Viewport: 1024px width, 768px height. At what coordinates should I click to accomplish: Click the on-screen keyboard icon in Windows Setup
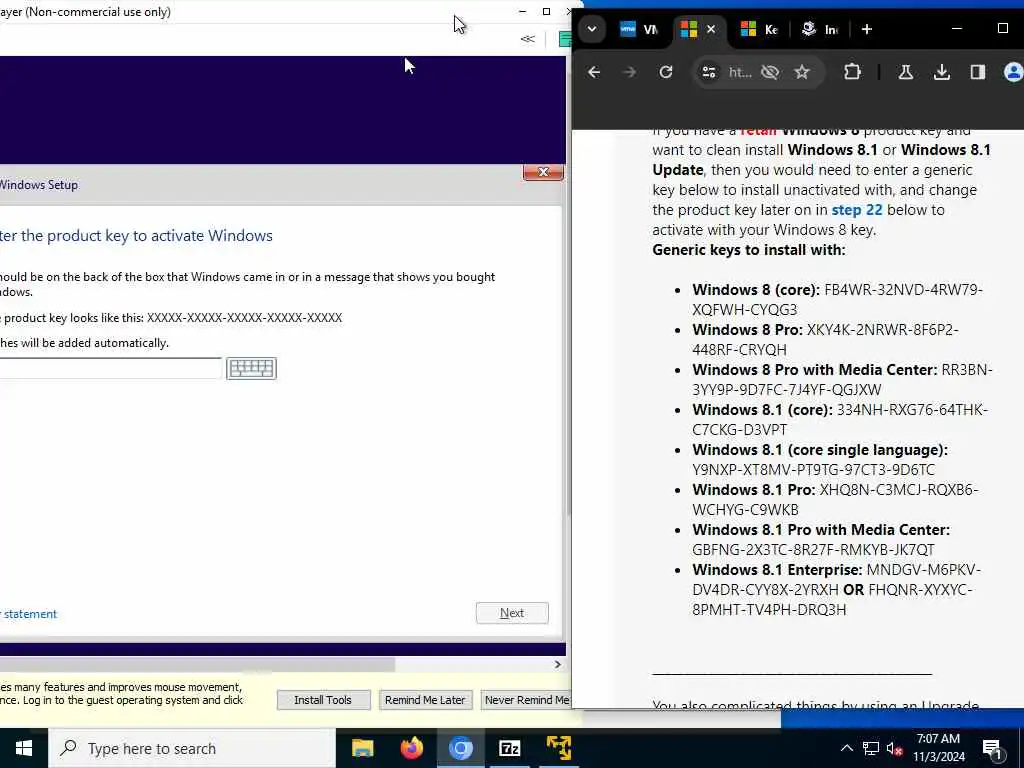click(x=251, y=368)
